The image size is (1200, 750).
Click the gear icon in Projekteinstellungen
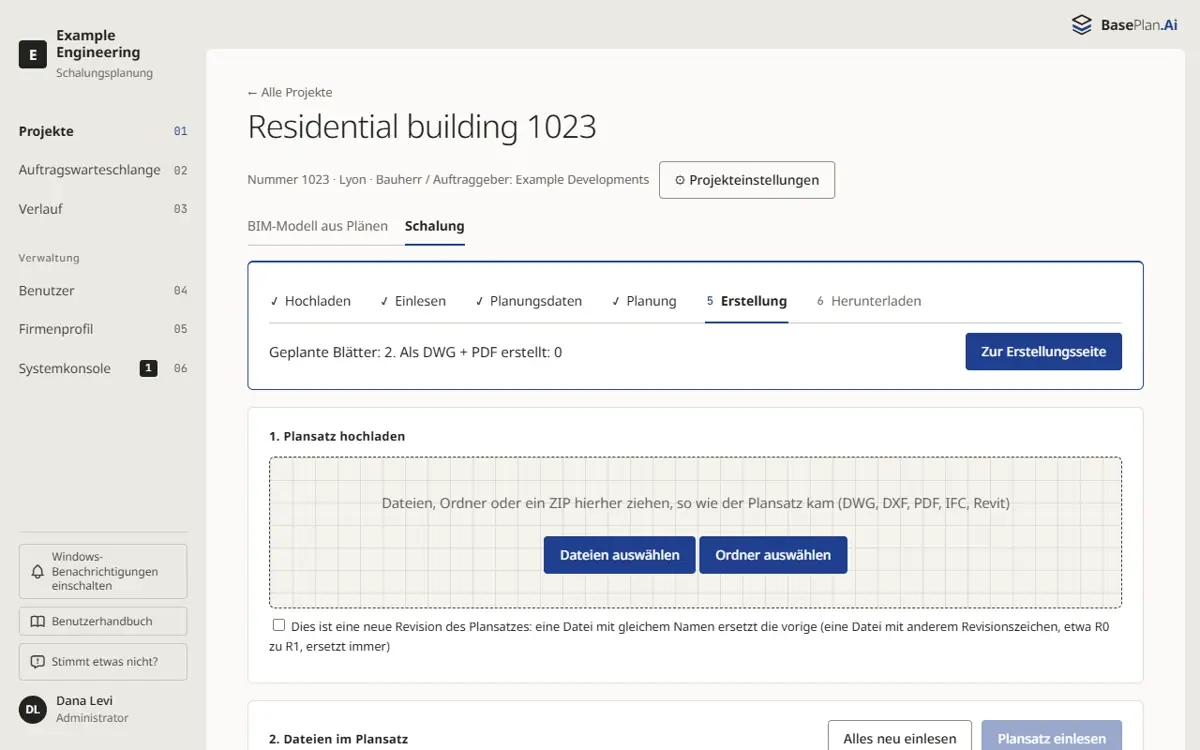tap(680, 181)
